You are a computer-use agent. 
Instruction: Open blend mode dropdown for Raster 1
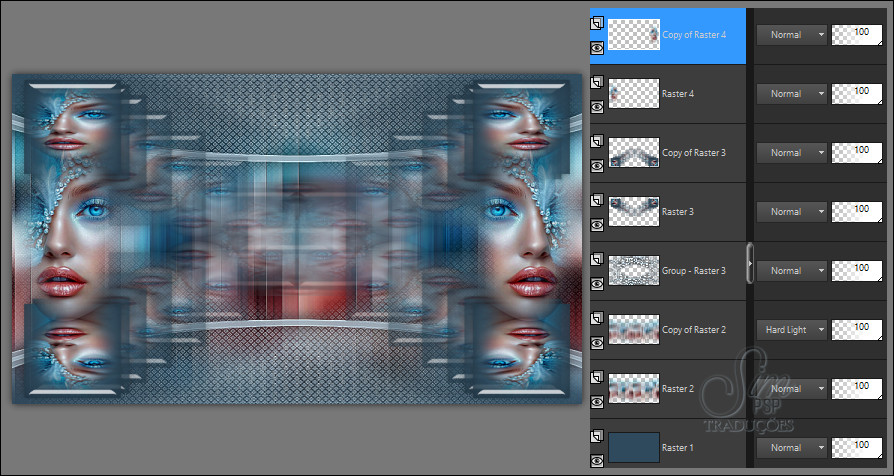click(x=792, y=447)
